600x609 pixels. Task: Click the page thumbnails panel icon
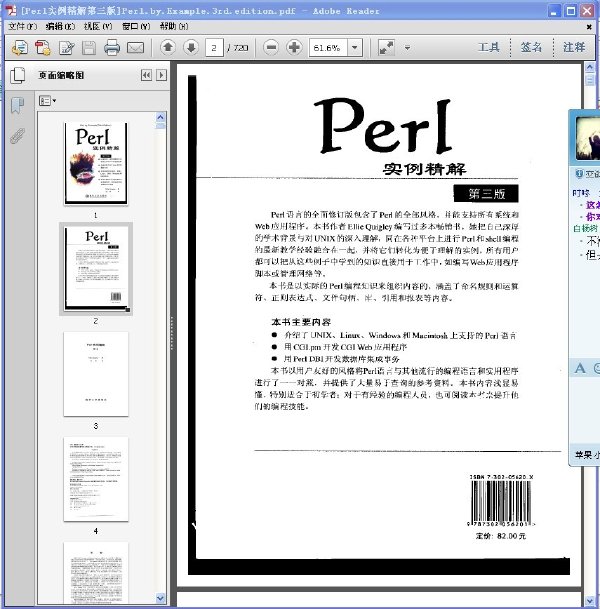pos(17,75)
